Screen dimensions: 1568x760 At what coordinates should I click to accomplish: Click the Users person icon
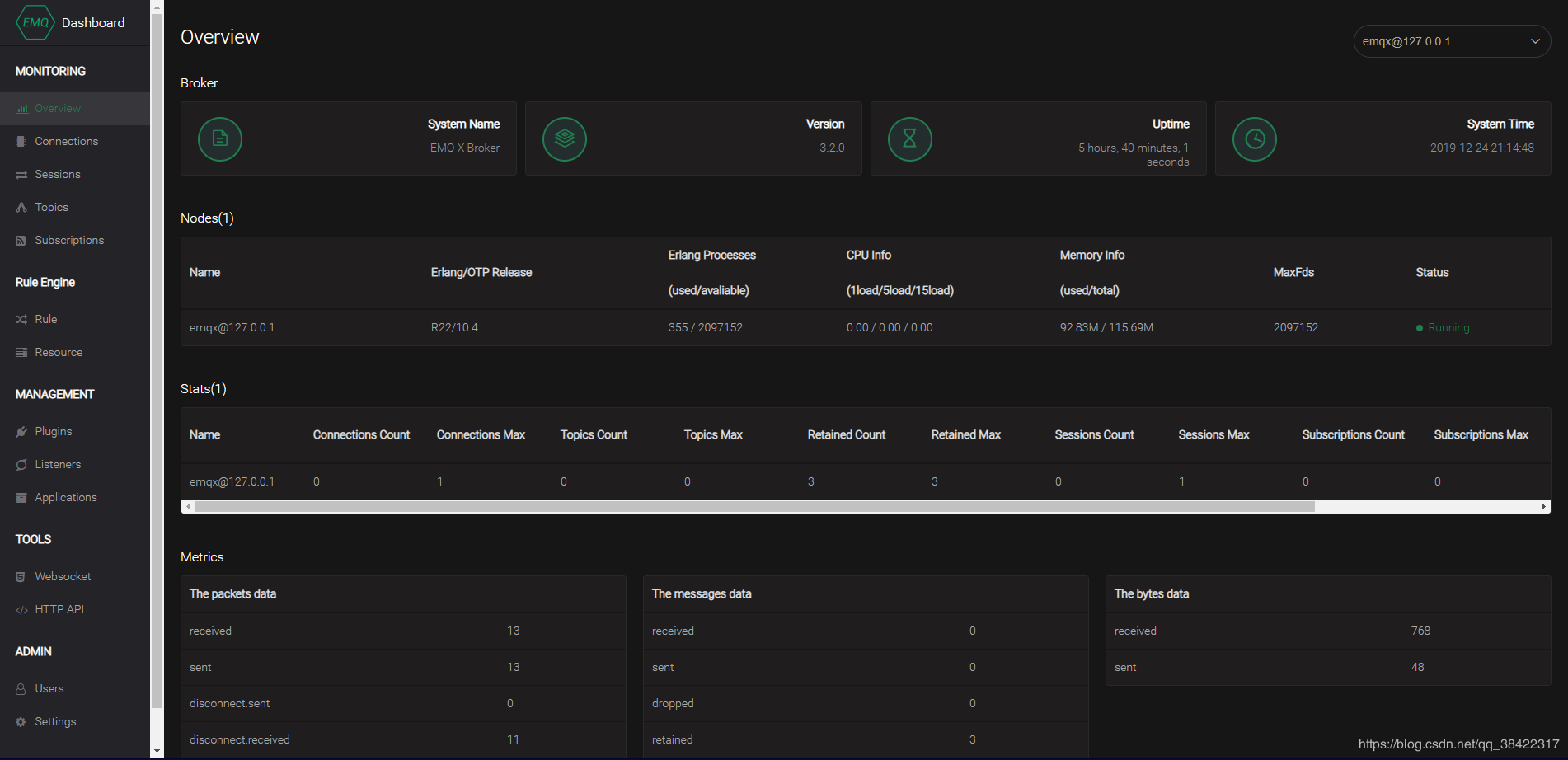(21, 688)
